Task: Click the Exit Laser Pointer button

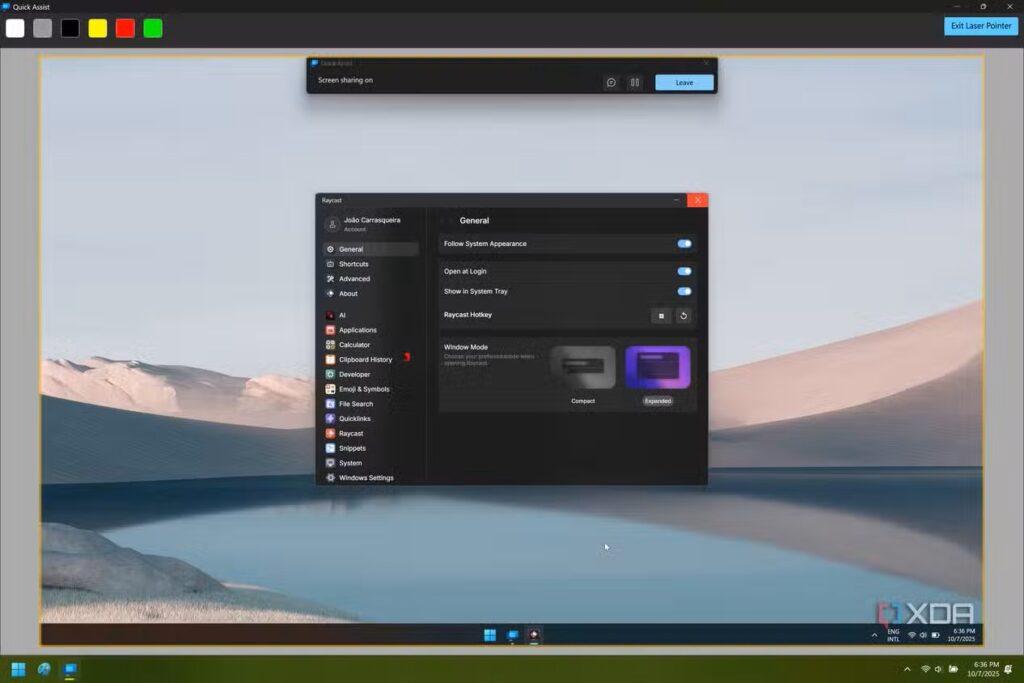Action: pyautogui.click(x=980, y=26)
